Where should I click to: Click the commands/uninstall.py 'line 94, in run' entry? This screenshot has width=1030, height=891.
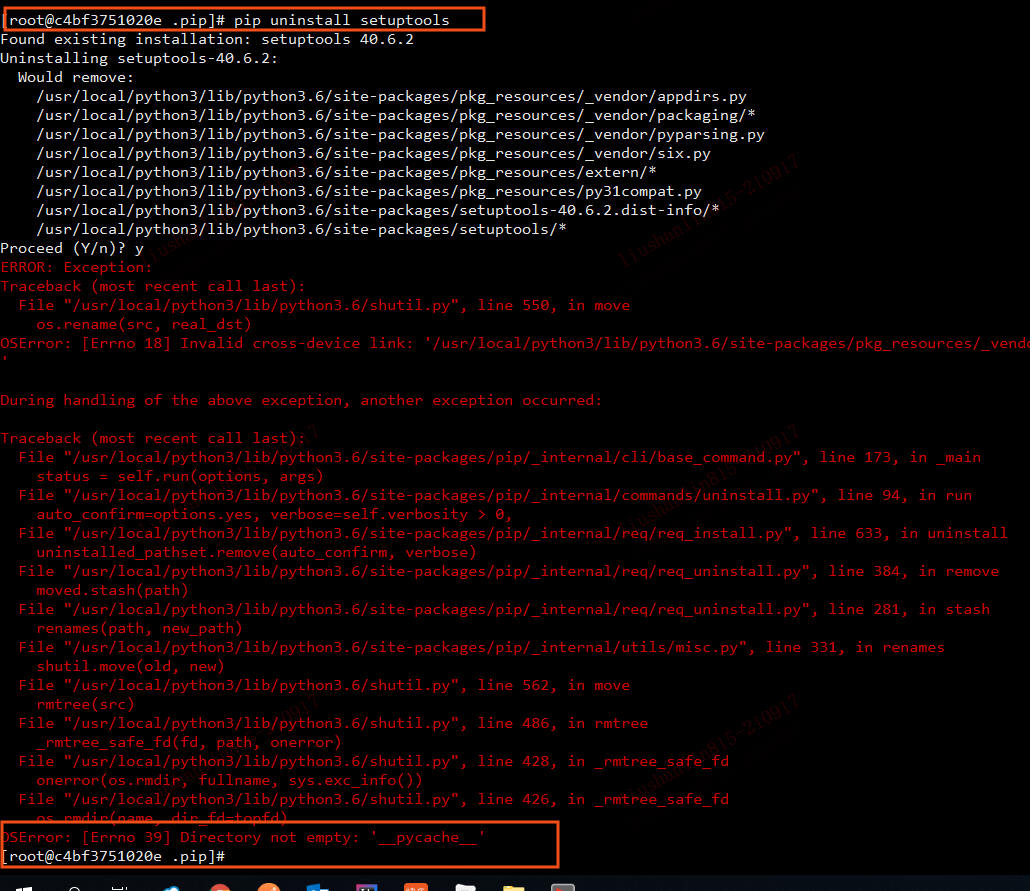coord(495,496)
